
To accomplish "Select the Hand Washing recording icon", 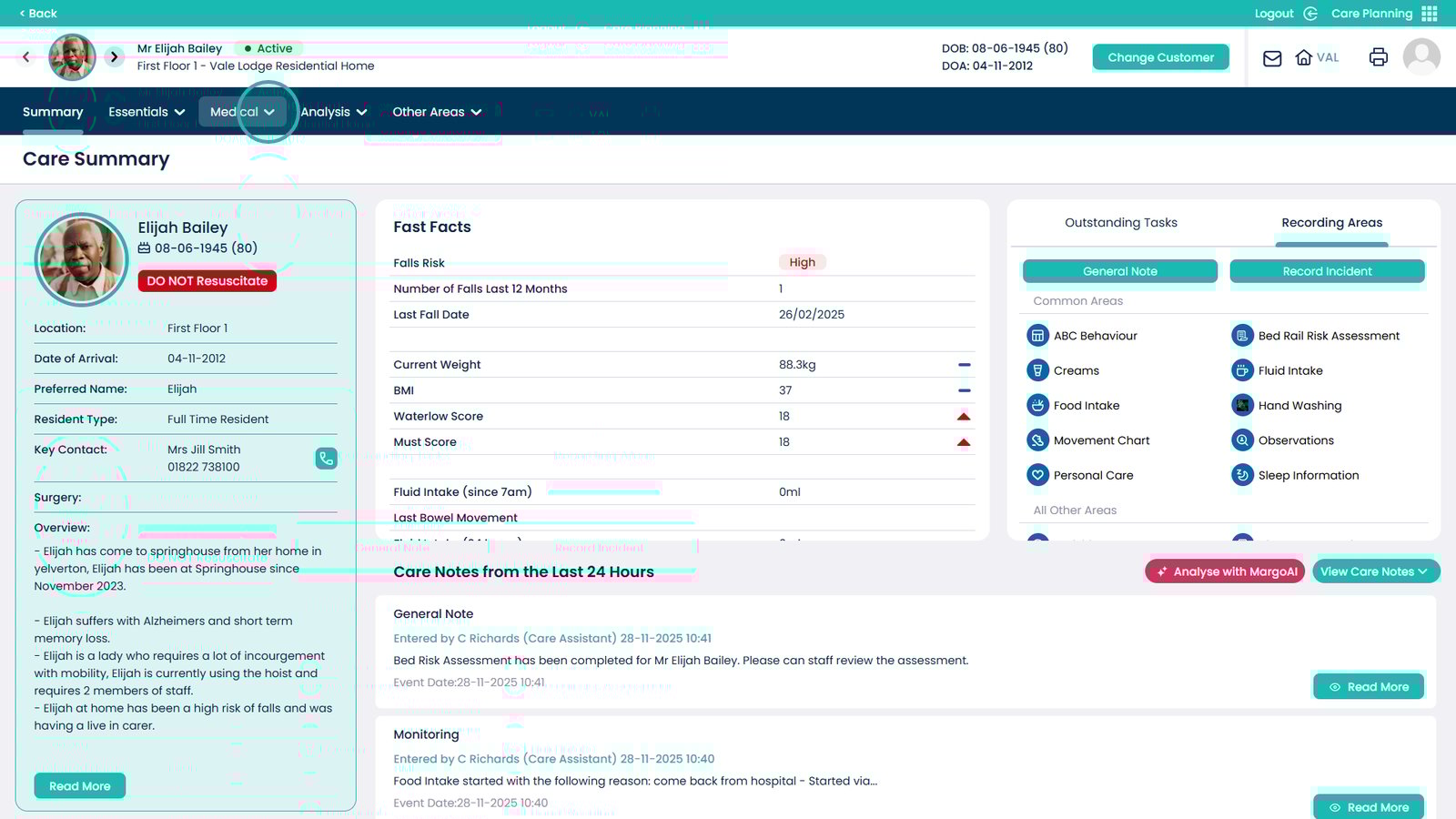I will [x=1242, y=406].
